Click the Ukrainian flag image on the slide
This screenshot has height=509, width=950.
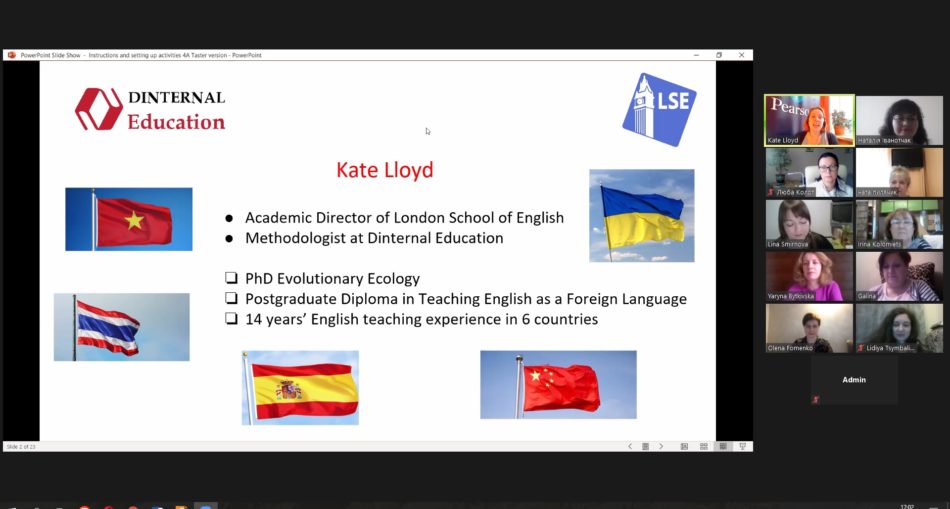(641, 215)
